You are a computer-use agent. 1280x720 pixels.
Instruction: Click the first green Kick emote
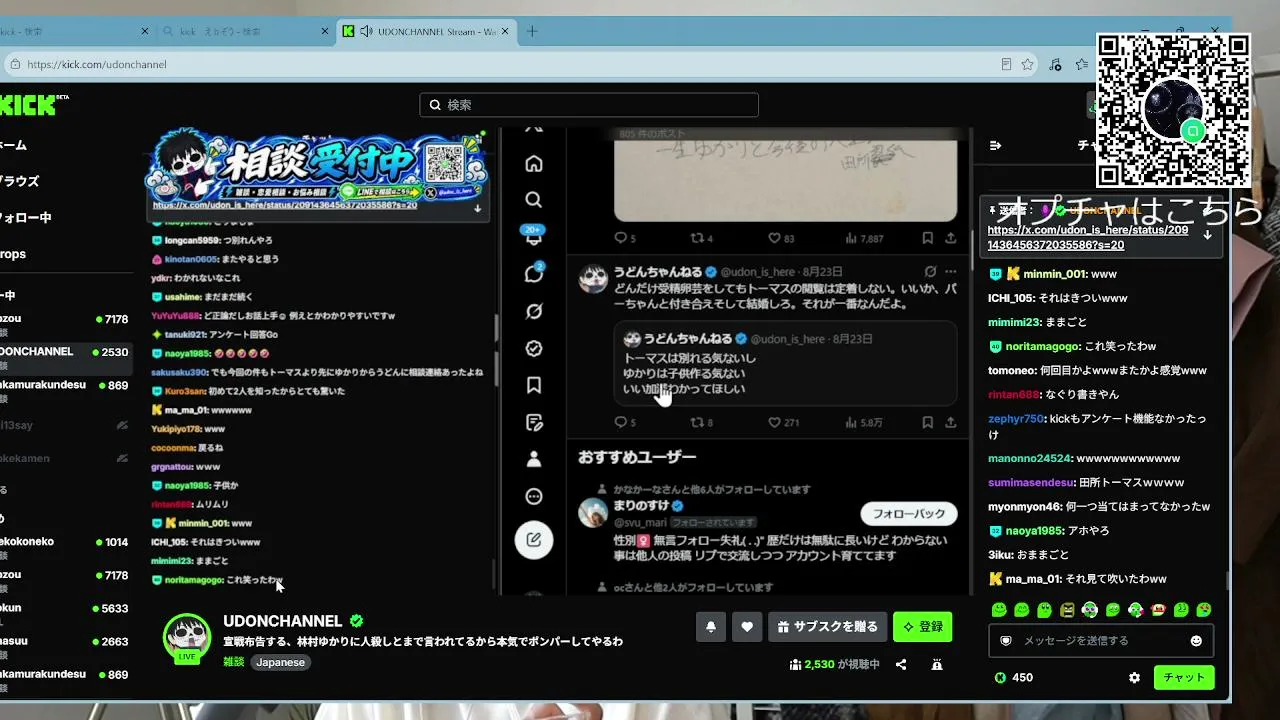click(x=999, y=609)
